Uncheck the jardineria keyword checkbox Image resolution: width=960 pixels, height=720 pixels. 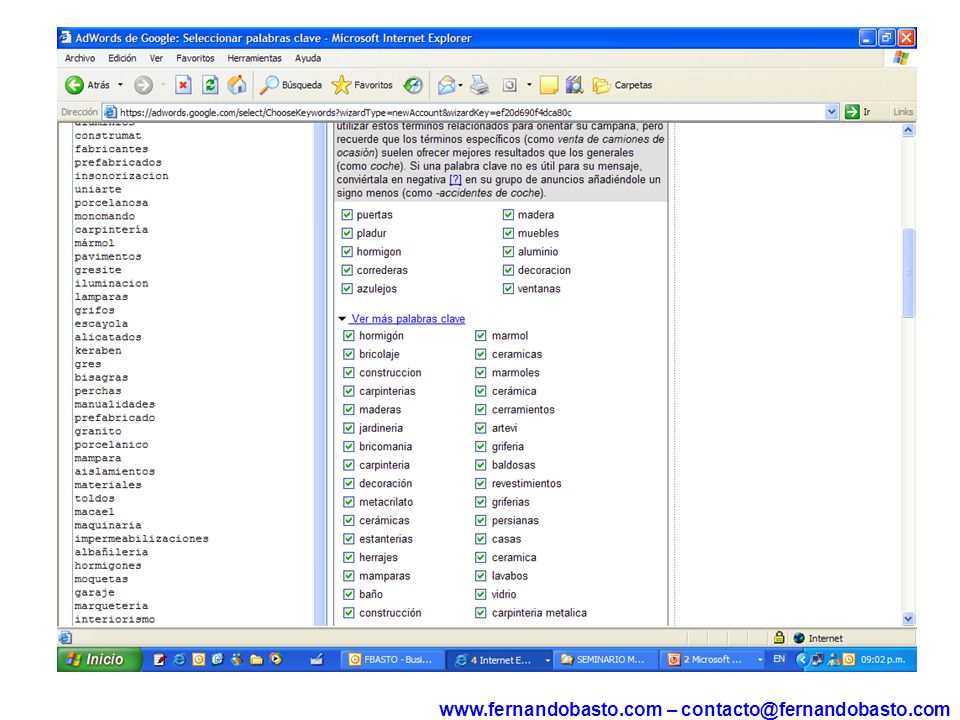[349, 428]
